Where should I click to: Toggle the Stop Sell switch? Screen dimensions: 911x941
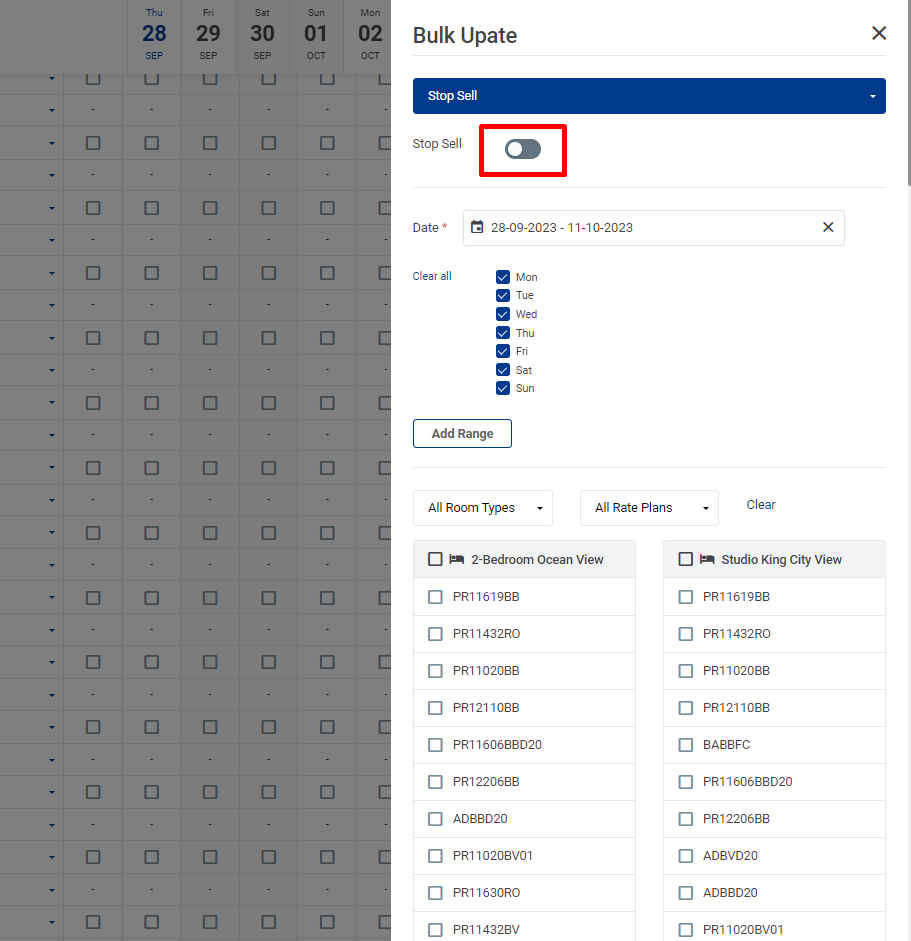(x=523, y=150)
